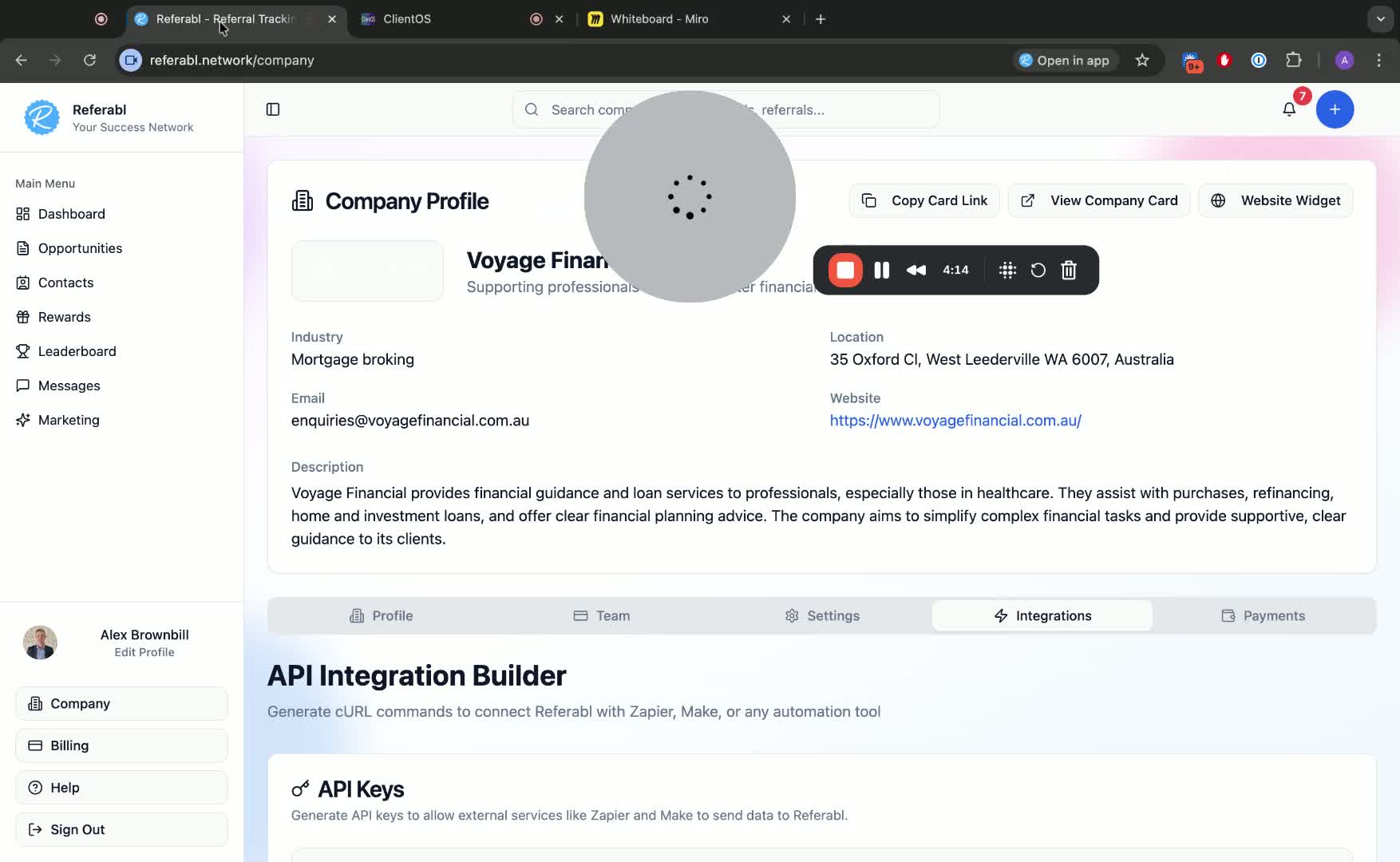Viewport: 1400px width, 862px height.
Task: Open the Settings tab
Action: pos(821,615)
